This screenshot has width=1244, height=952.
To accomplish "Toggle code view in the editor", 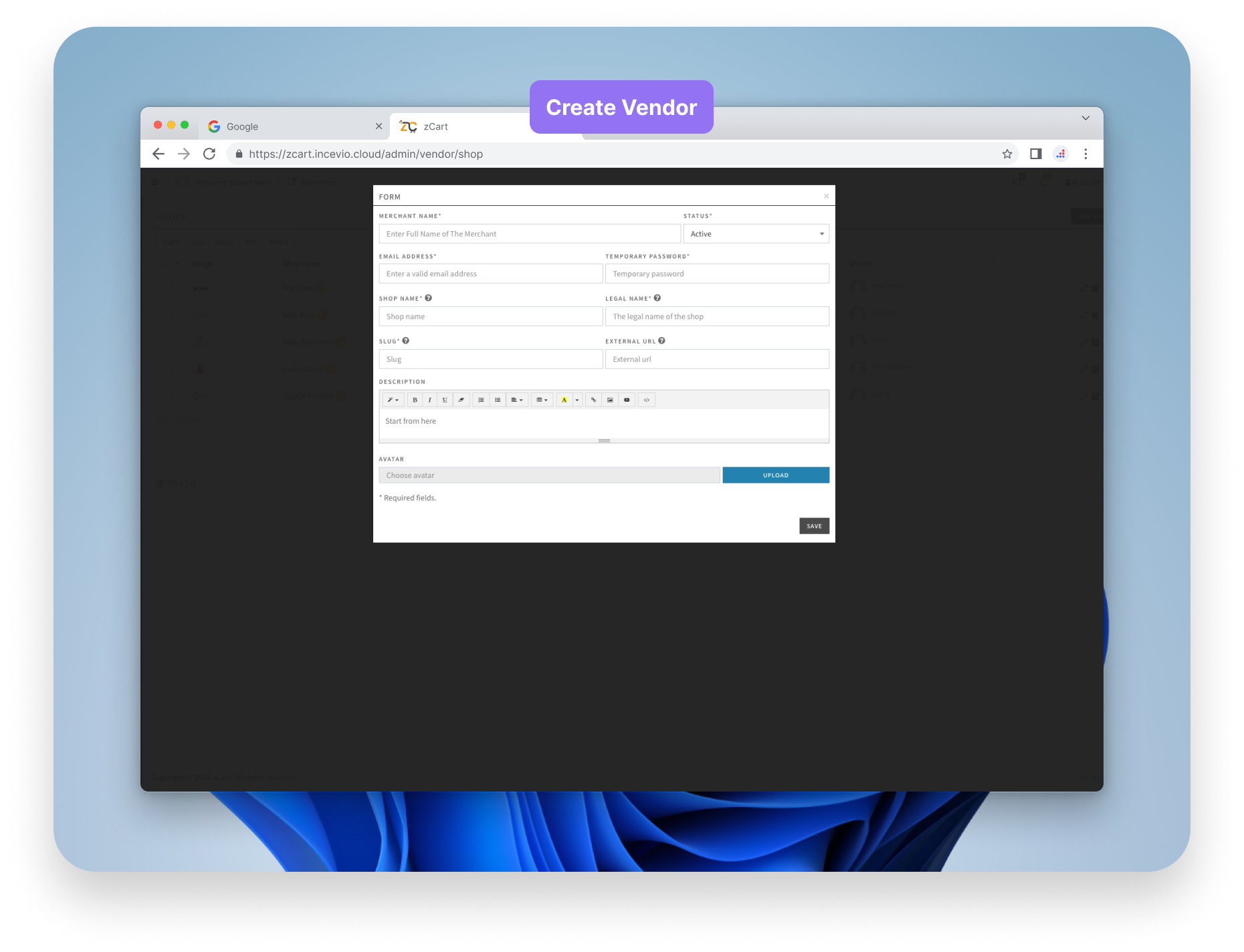I will (x=646, y=400).
